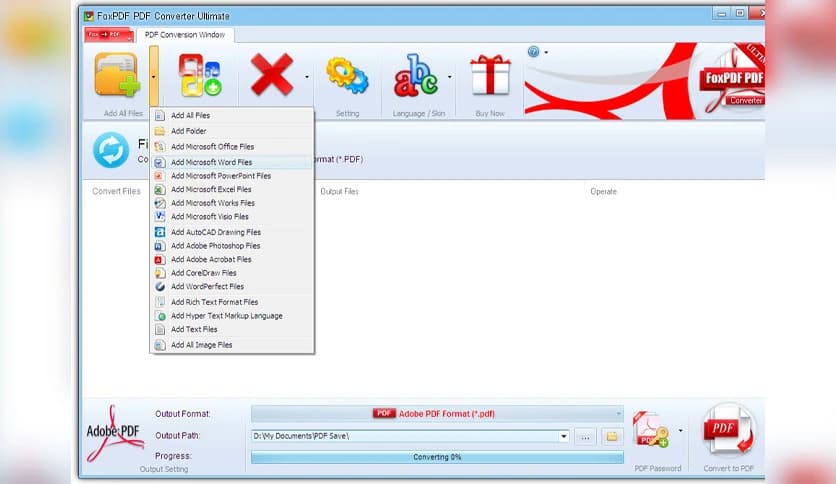
Task: Choose Add Folder from menu
Action: (232, 131)
